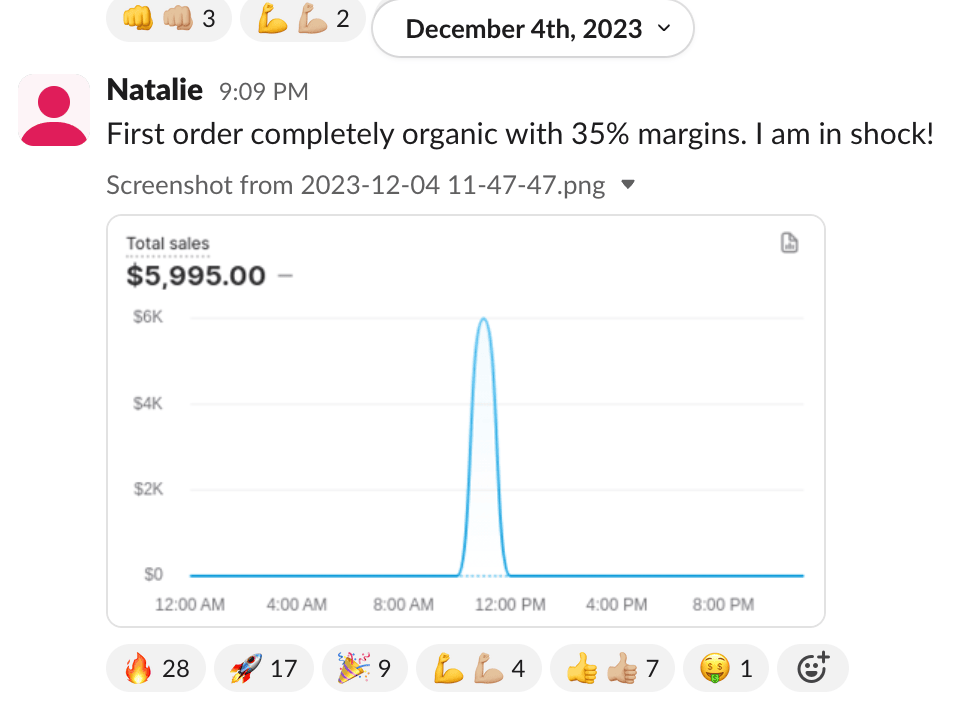960x710 pixels.
Task: Toggle the money-mouth face reaction
Action: coord(725,668)
